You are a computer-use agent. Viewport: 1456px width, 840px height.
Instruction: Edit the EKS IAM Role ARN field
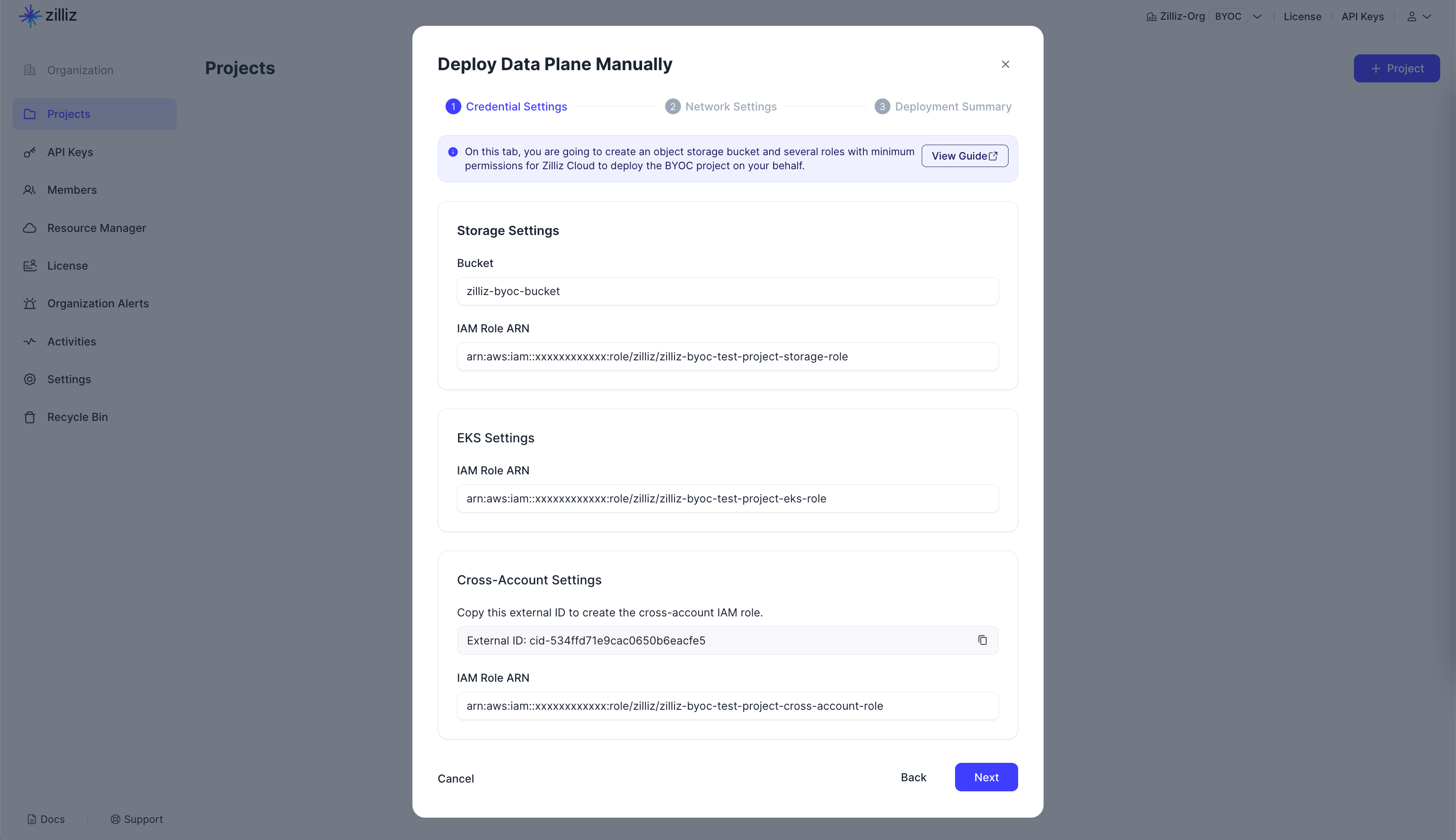point(727,498)
